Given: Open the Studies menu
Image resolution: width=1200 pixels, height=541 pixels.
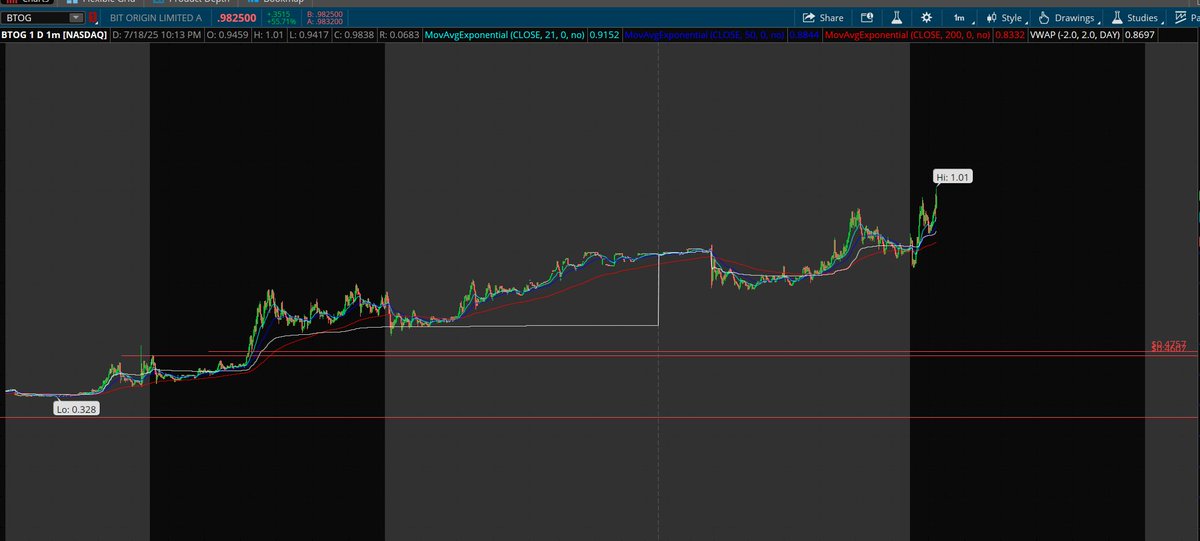Looking at the screenshot, I should coord(1135,18).
